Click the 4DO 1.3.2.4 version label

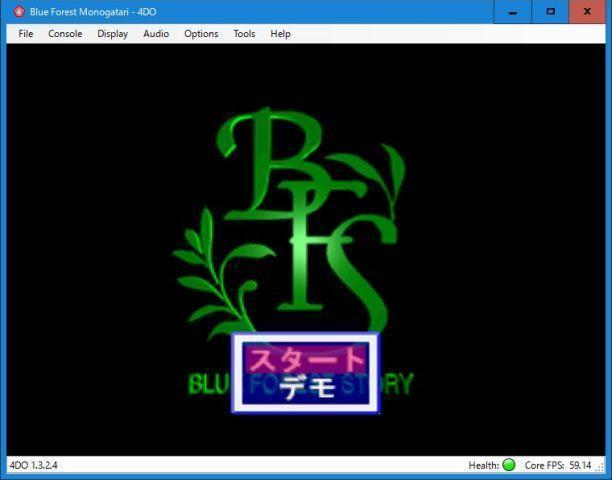pos(34,465)
